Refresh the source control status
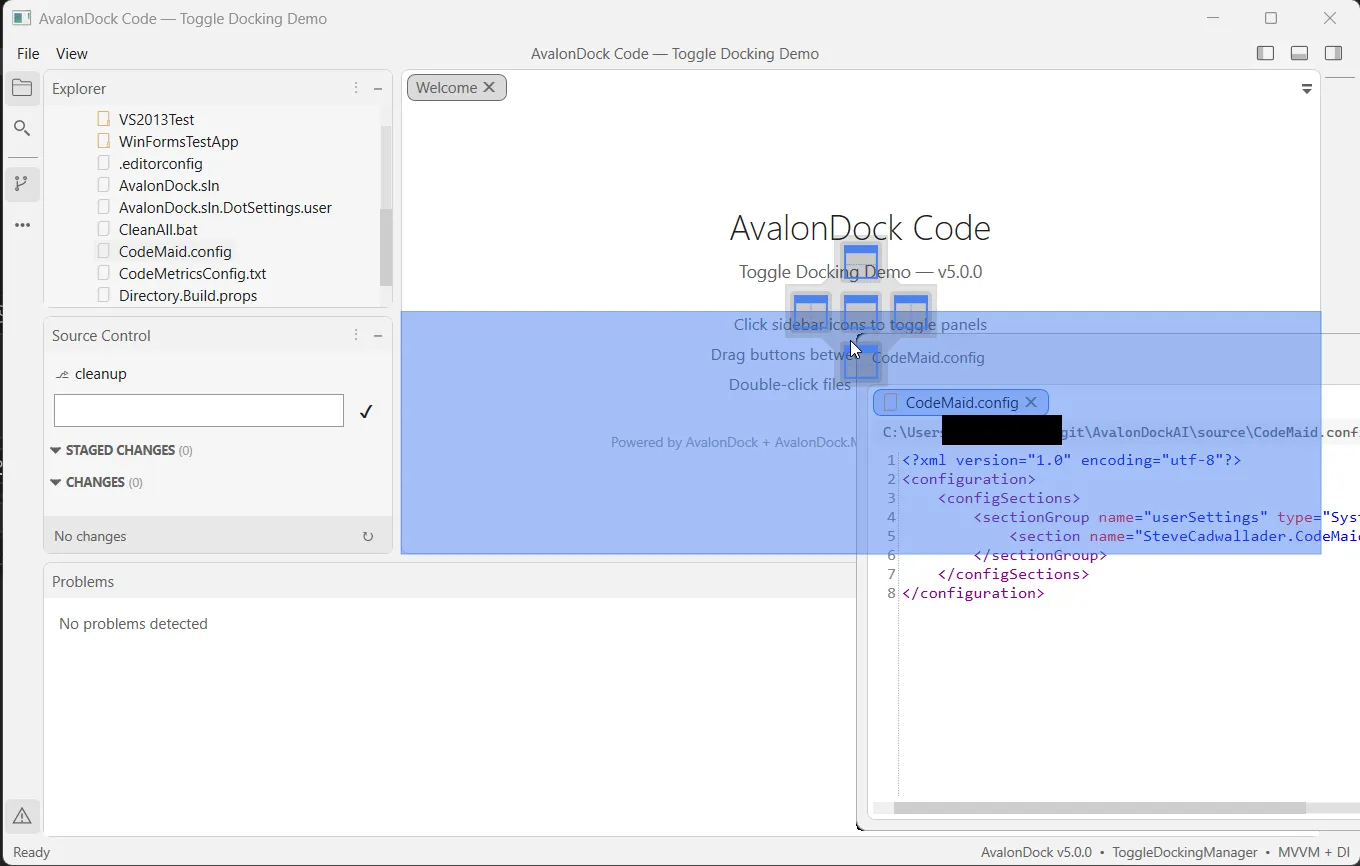The image size is (1360, 866). pyautogui.click(x=368, y=536)
